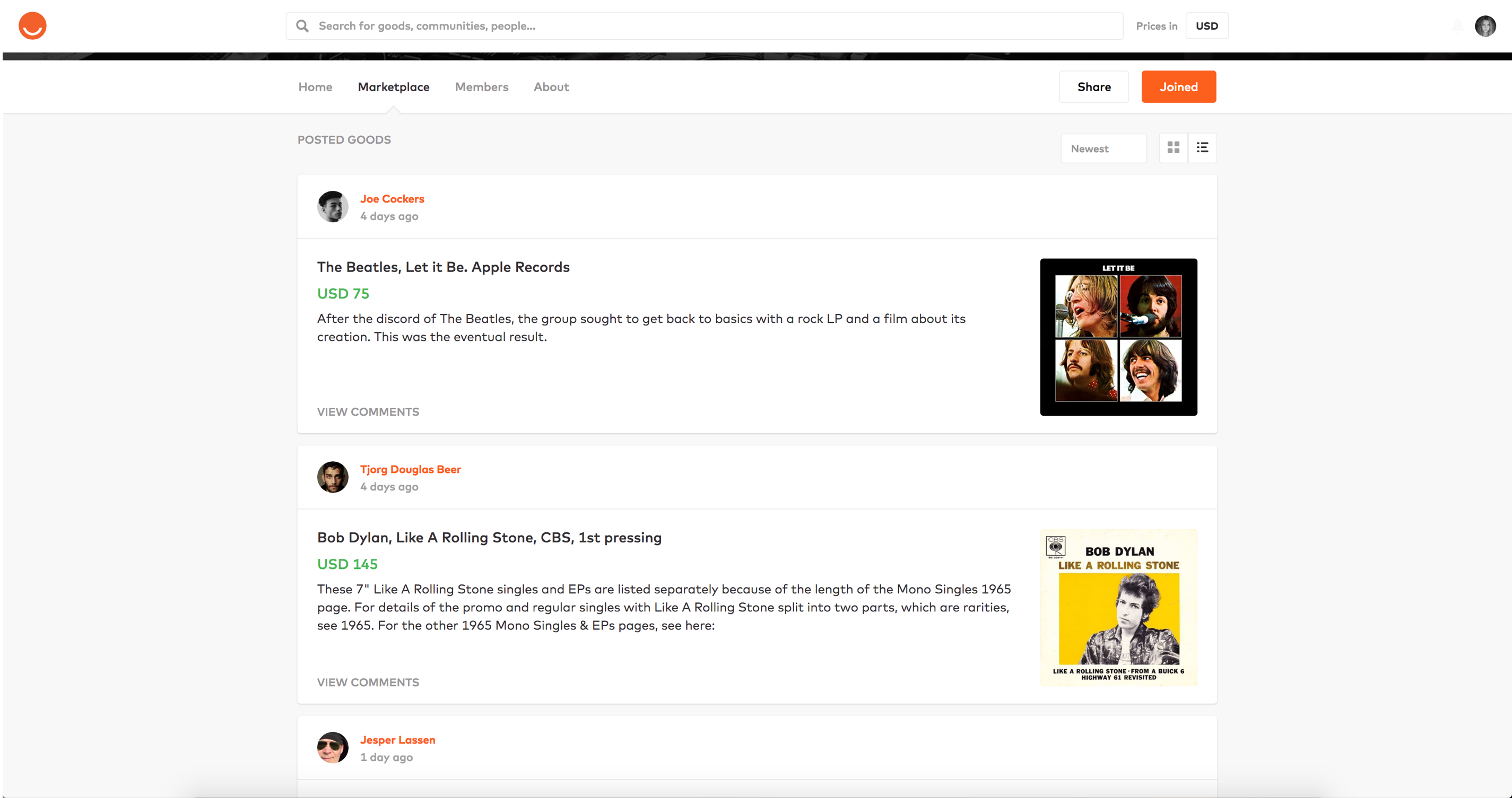Switch to the Home tab
The width and height of the screenshot is (1512, 798).
(315, 87)
